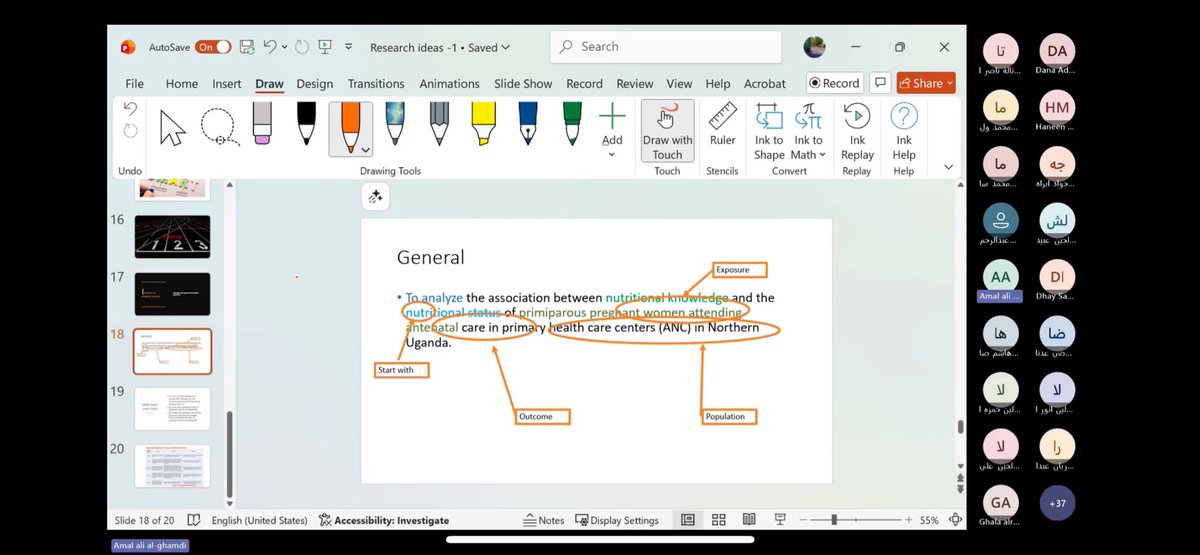Click the 55% zoom level
This screenshot has height=555, width=1200.
click(x=930, y=520)
